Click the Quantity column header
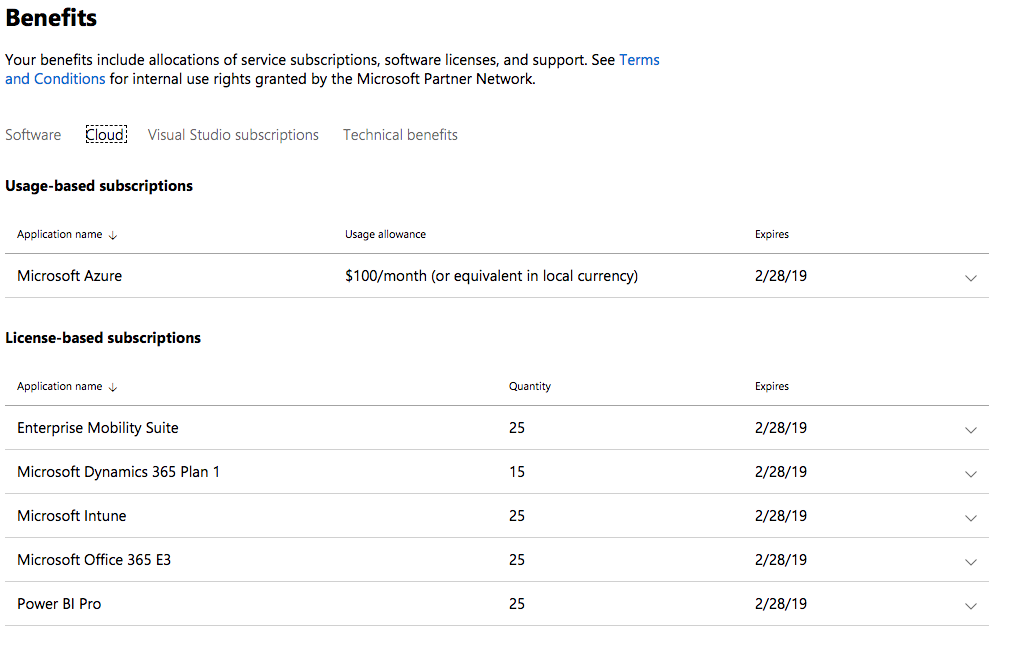The width and height of the screenshot is (1014, 650). 530,386
